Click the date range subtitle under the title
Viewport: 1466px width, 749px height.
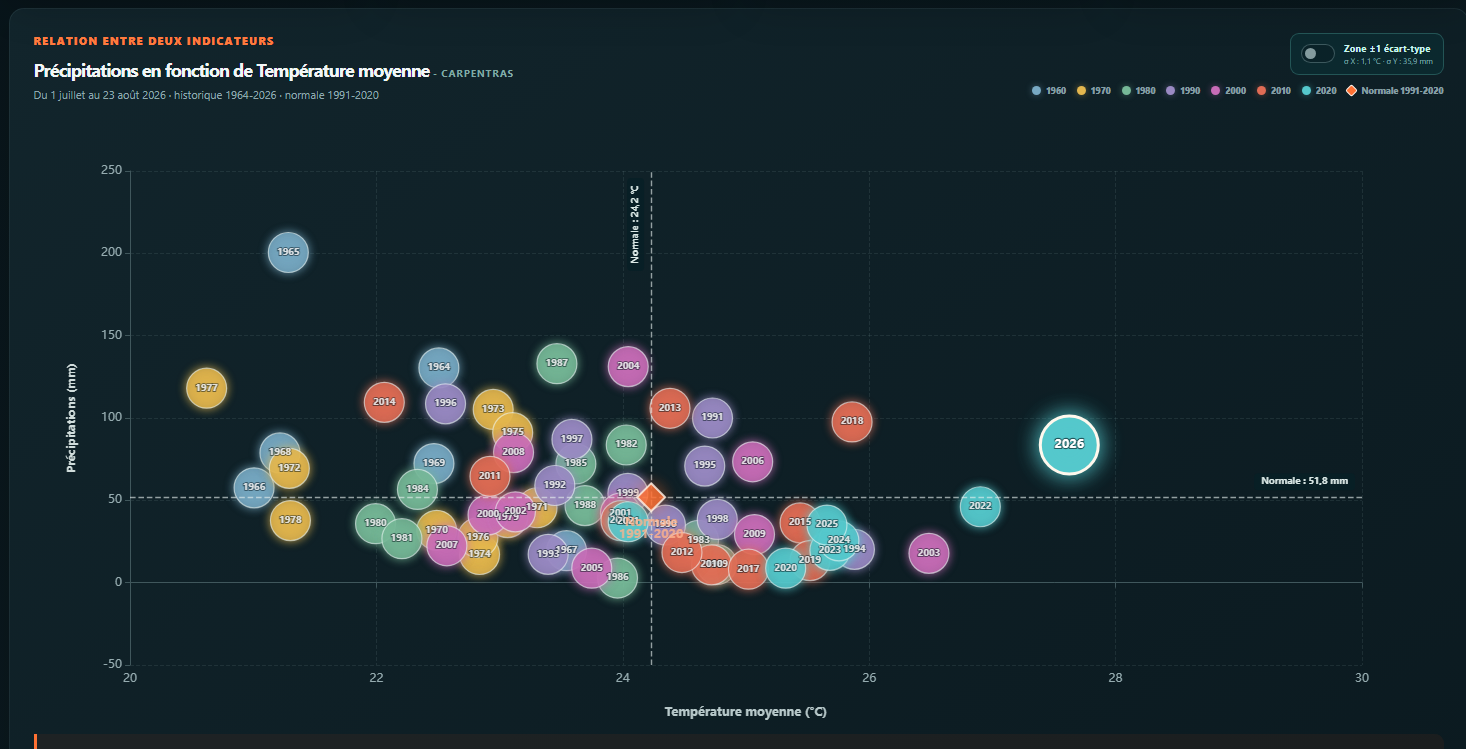(x=206, y=96)
